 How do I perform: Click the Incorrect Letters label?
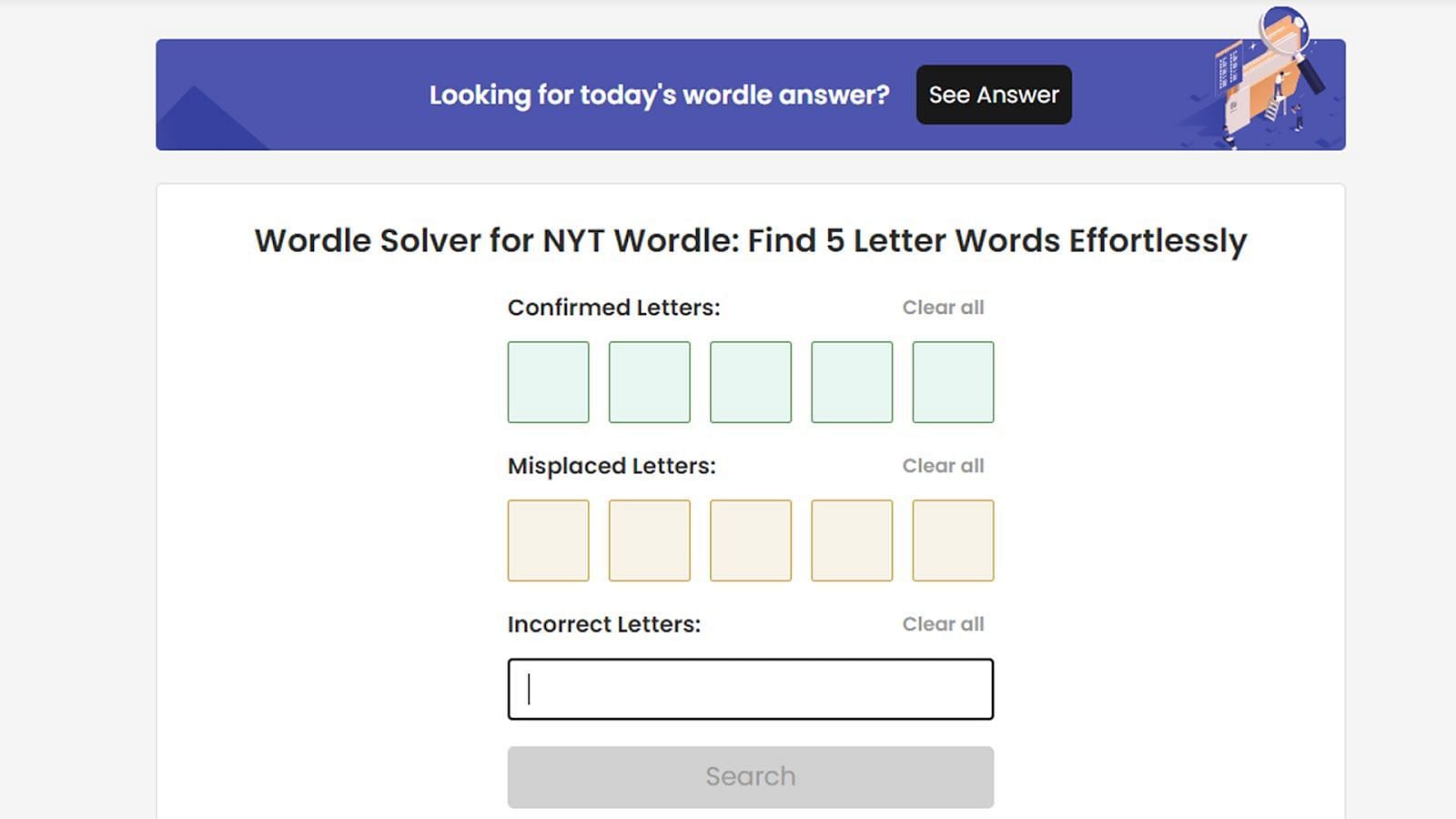point(603,624)
